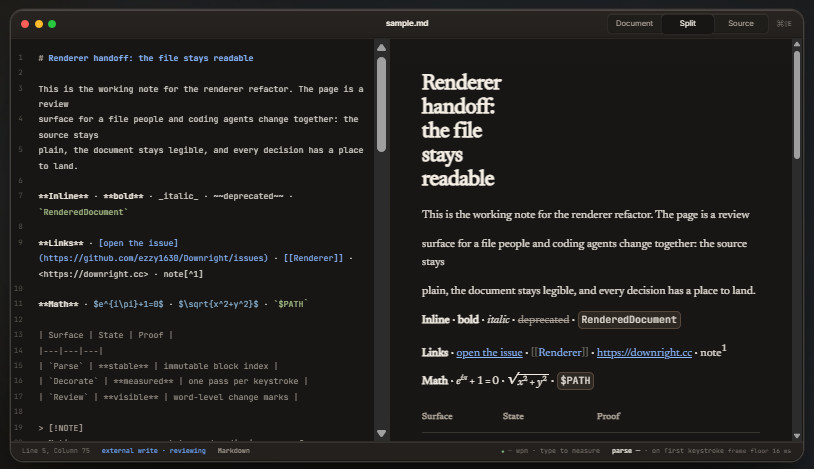Click the $\sqrt{x^2+y^2}$ source text
This screenshot has height=469, width=814.
pyautogui.click(x=218, y=304)
